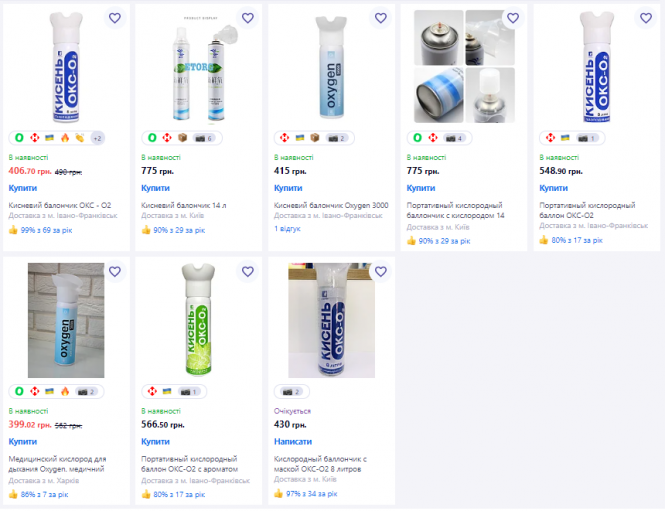
Task: Save Медицинский кислород Oxygen to favorites via heart
Action: (x=114, y=271)
